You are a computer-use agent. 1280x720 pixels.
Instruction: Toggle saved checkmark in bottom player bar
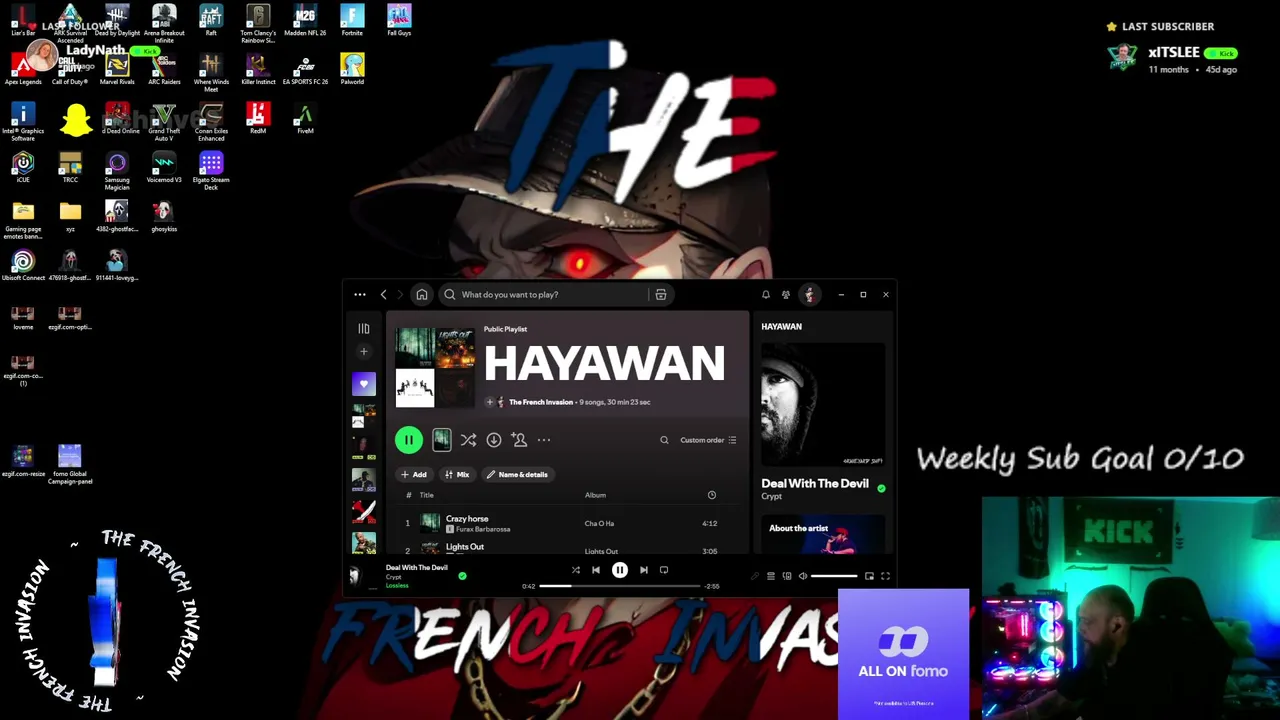[462, 576]
